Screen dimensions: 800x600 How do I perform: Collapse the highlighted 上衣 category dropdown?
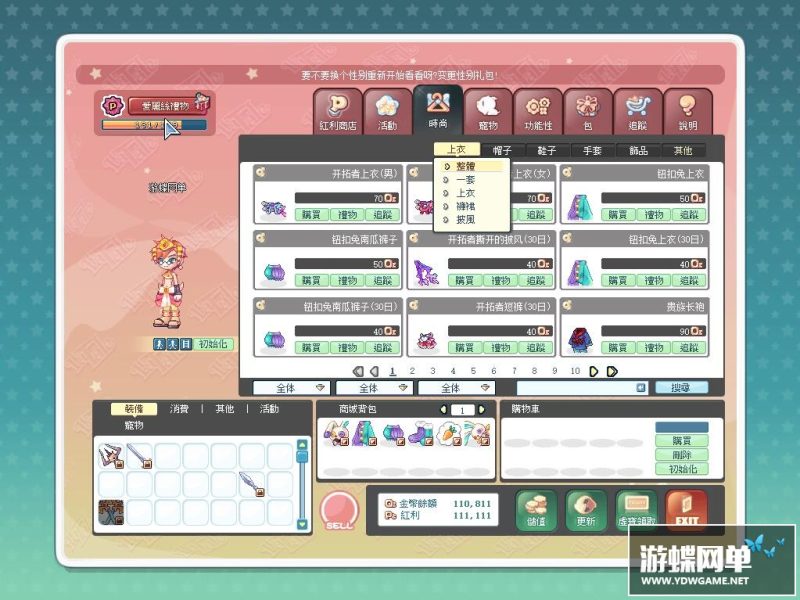point(457,149)
